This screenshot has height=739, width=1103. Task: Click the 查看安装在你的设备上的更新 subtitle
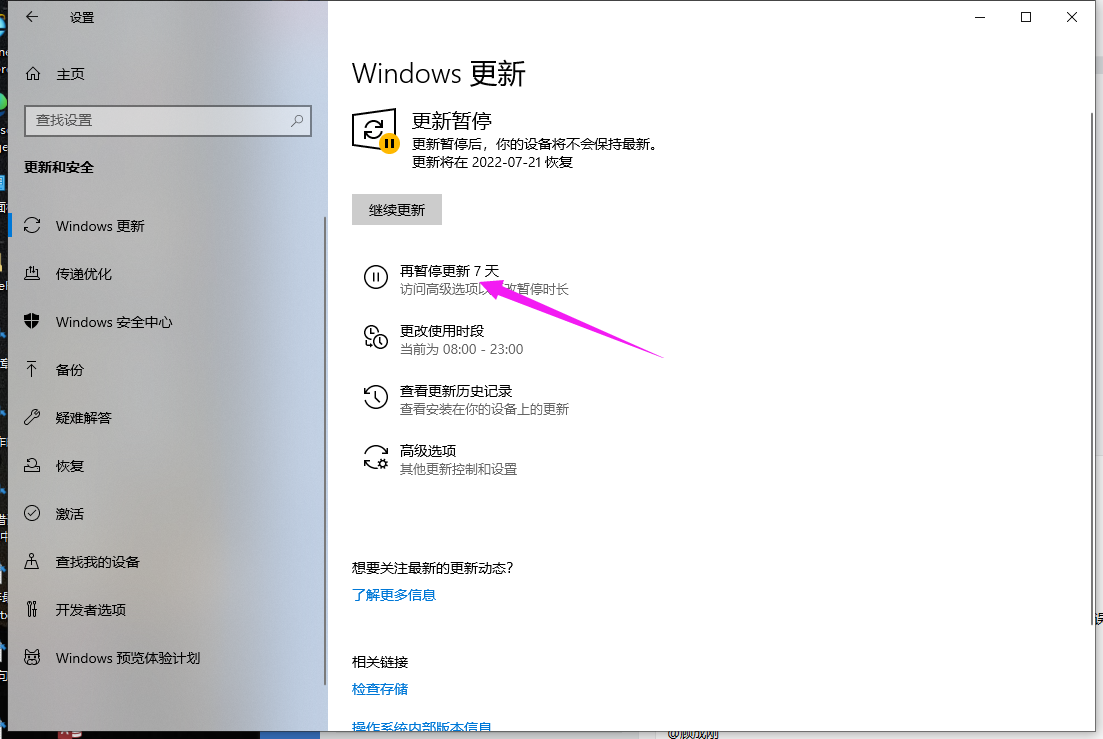click(x=484, y=409)
